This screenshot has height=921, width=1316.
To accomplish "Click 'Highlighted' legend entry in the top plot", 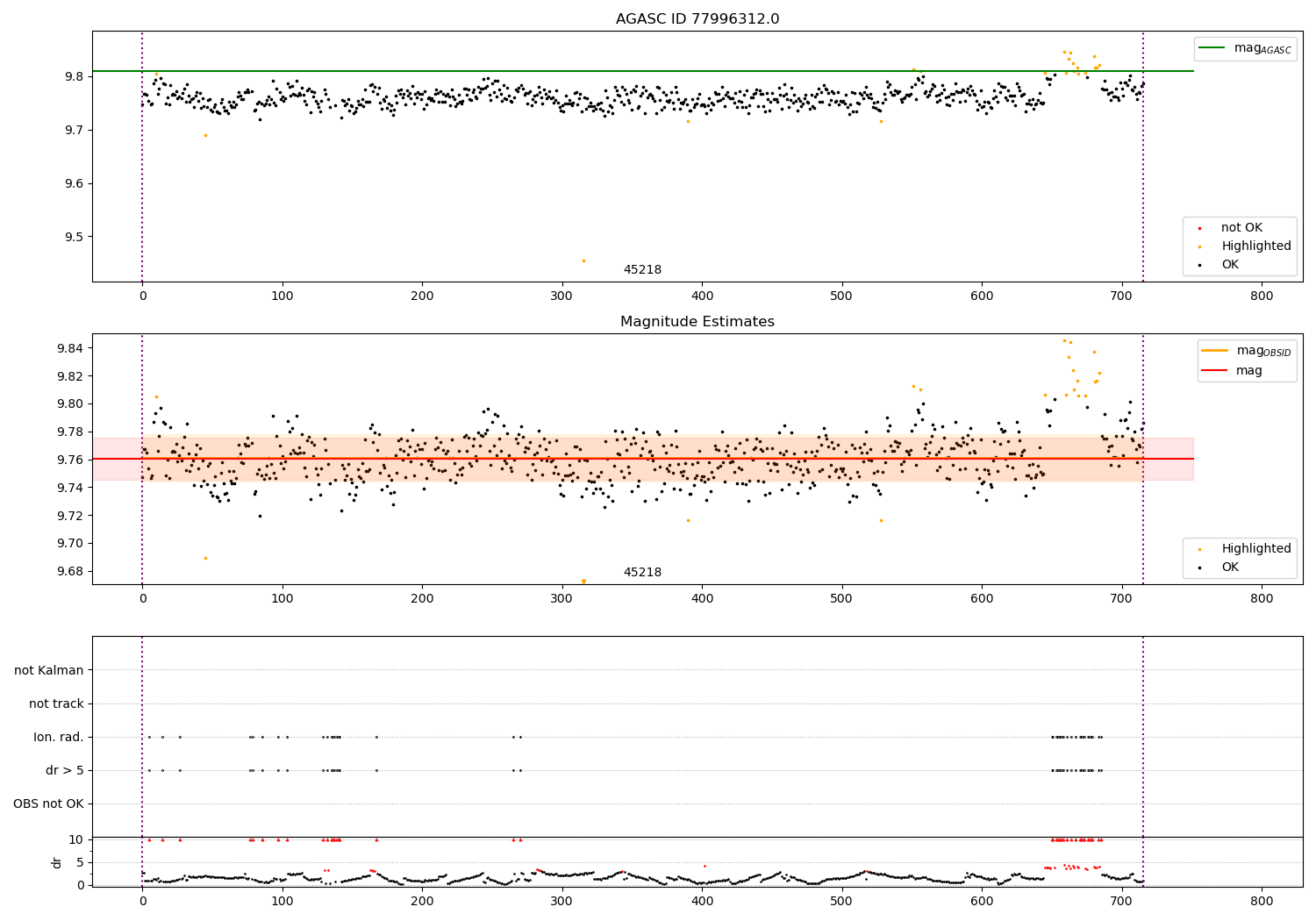I will [1256, 246].
